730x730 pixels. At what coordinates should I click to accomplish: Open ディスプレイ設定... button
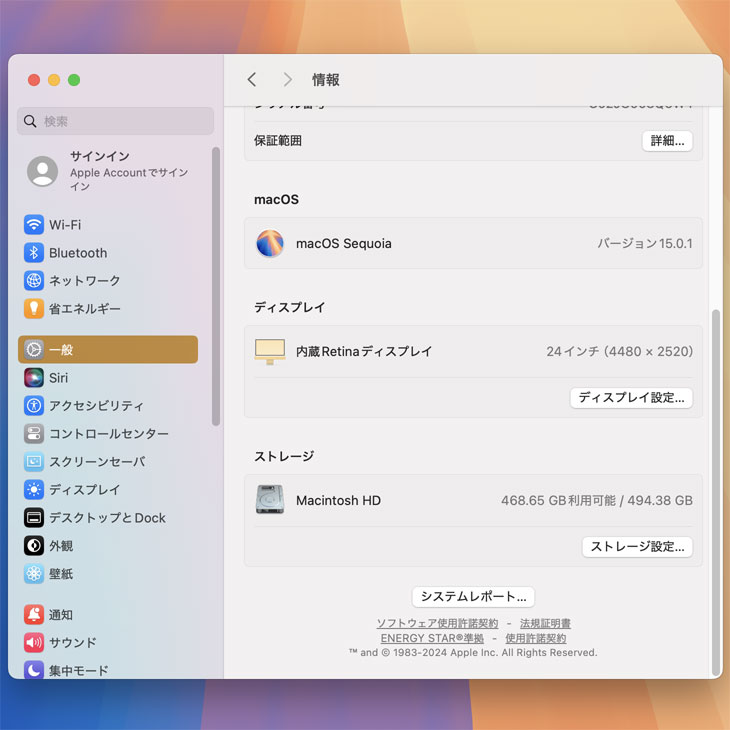tap(631, 398)
